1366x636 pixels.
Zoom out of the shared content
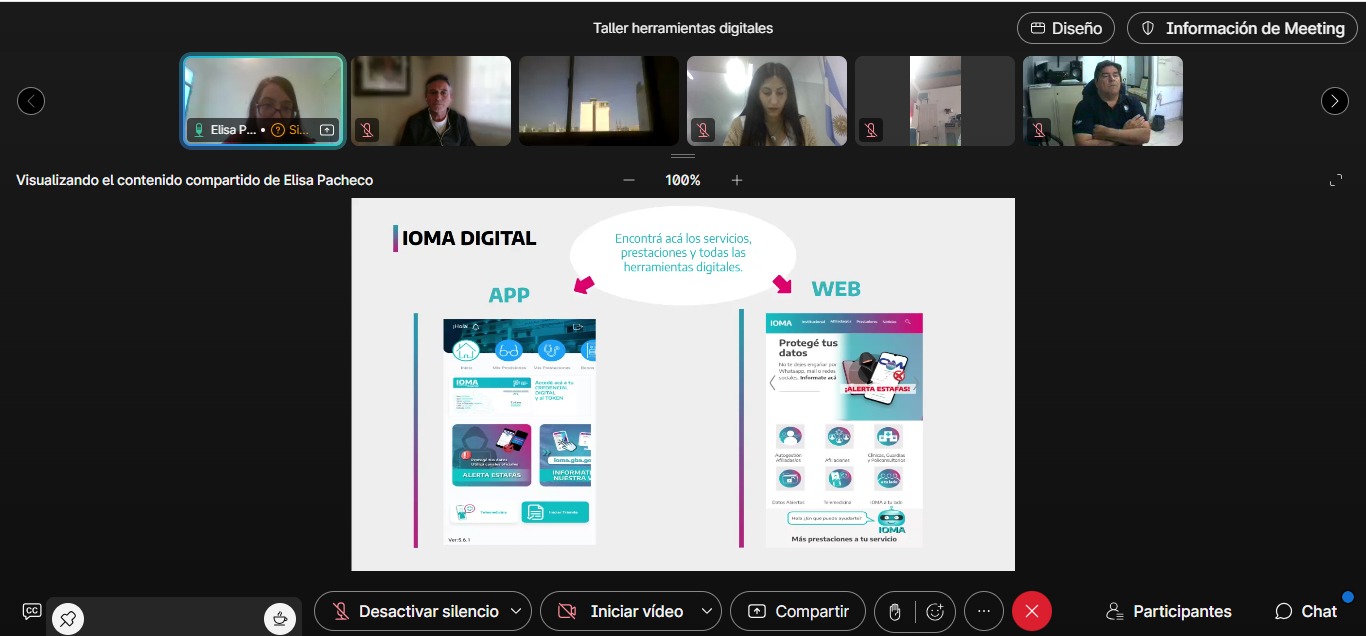pos(629,180)
